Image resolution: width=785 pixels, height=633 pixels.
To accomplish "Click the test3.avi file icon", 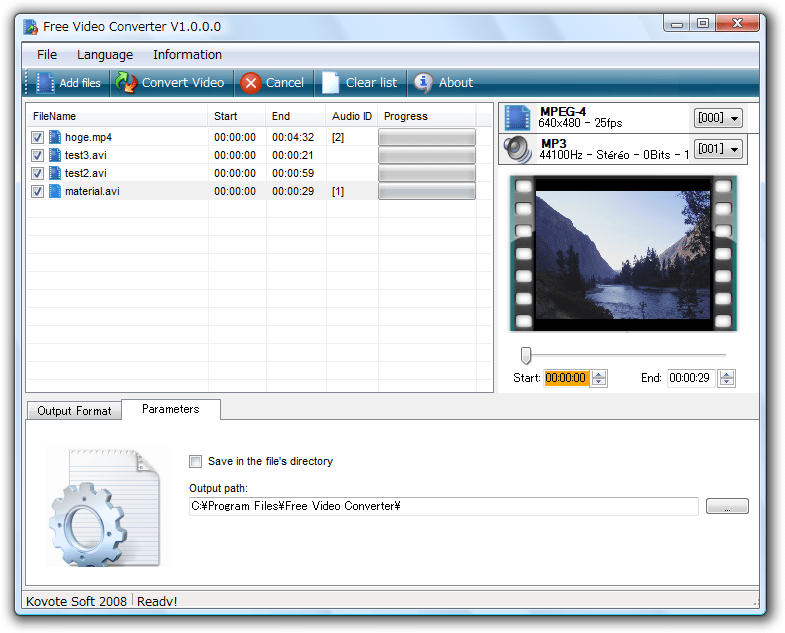I will tap(55, 155).
